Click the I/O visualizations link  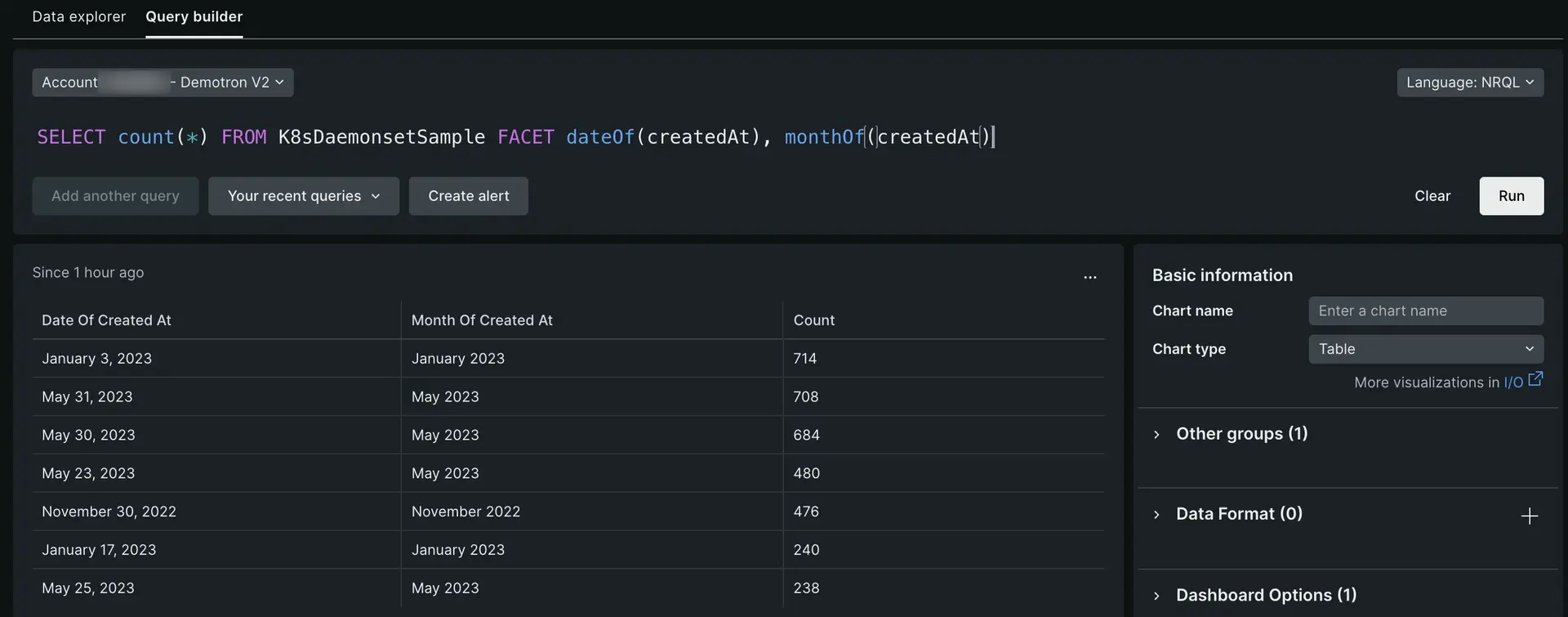click(x=1512, y=382)
